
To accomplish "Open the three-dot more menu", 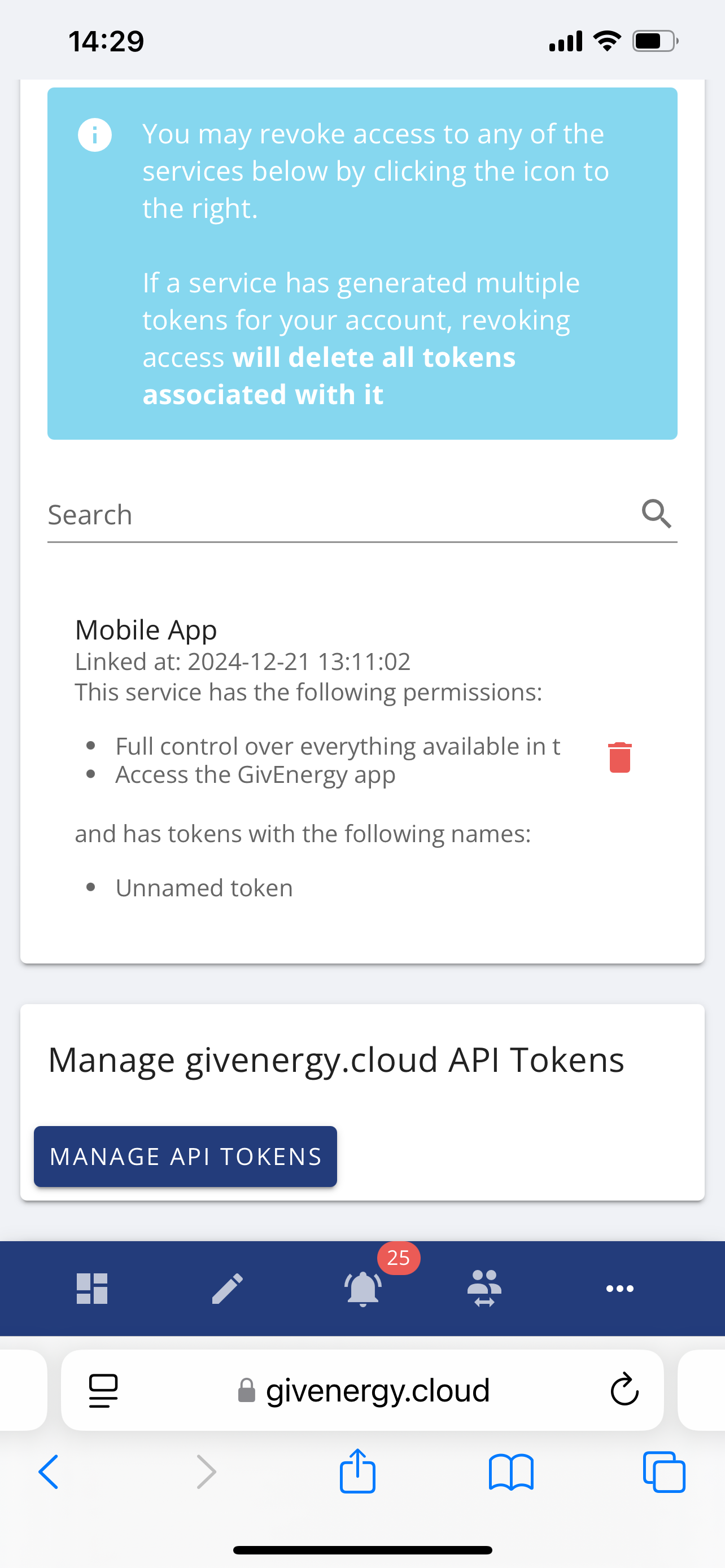I will 619,1289.
